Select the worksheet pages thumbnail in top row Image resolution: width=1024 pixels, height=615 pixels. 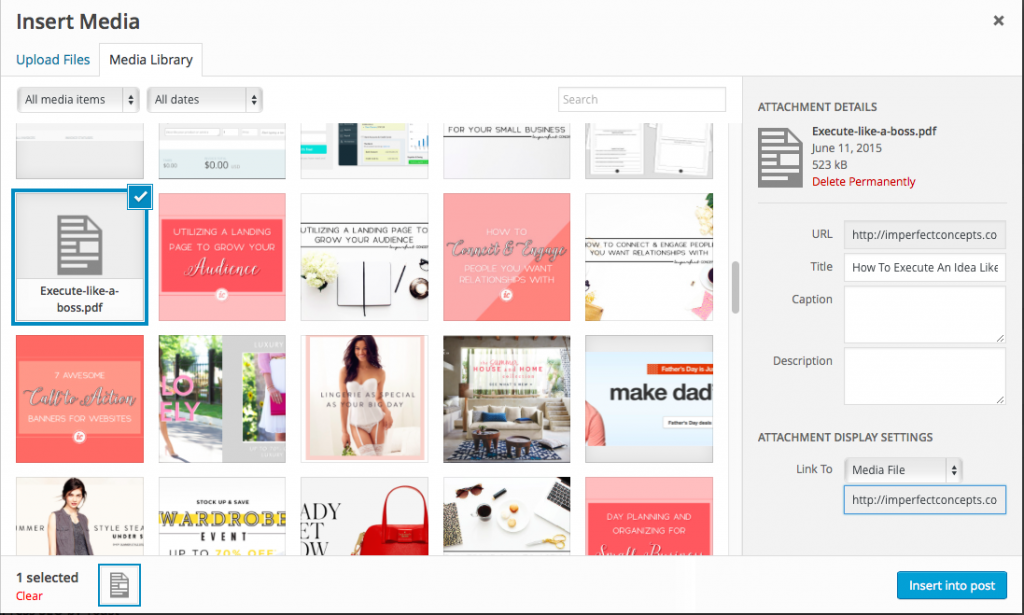point(649,151)
